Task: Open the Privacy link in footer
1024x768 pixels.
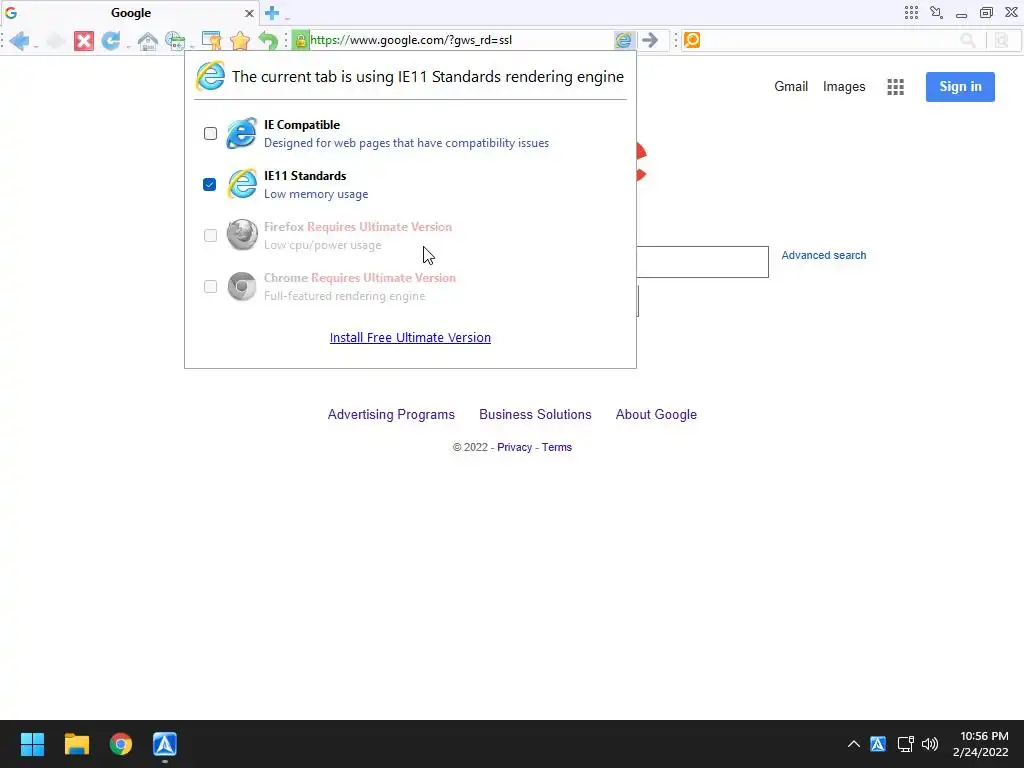Action: click(514, 447)
